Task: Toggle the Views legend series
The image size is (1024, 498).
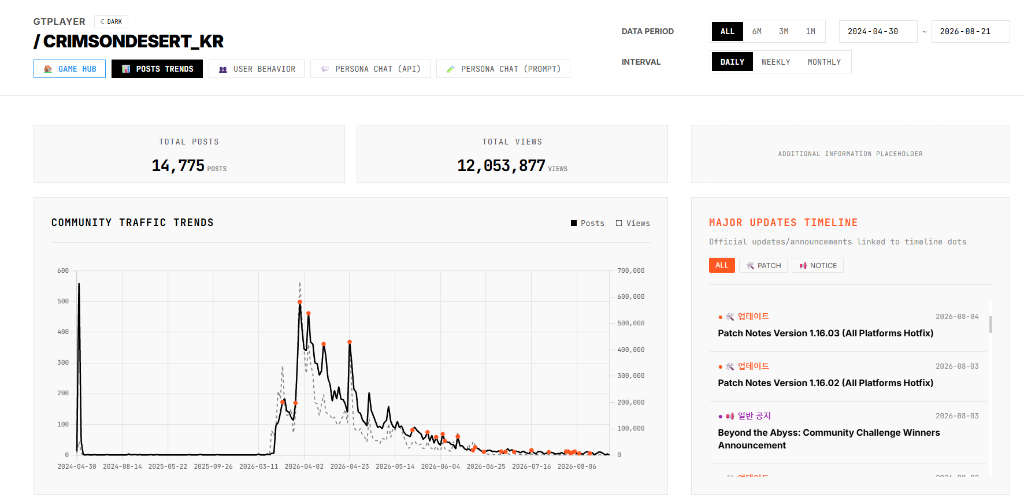Action: coord(633,223)
